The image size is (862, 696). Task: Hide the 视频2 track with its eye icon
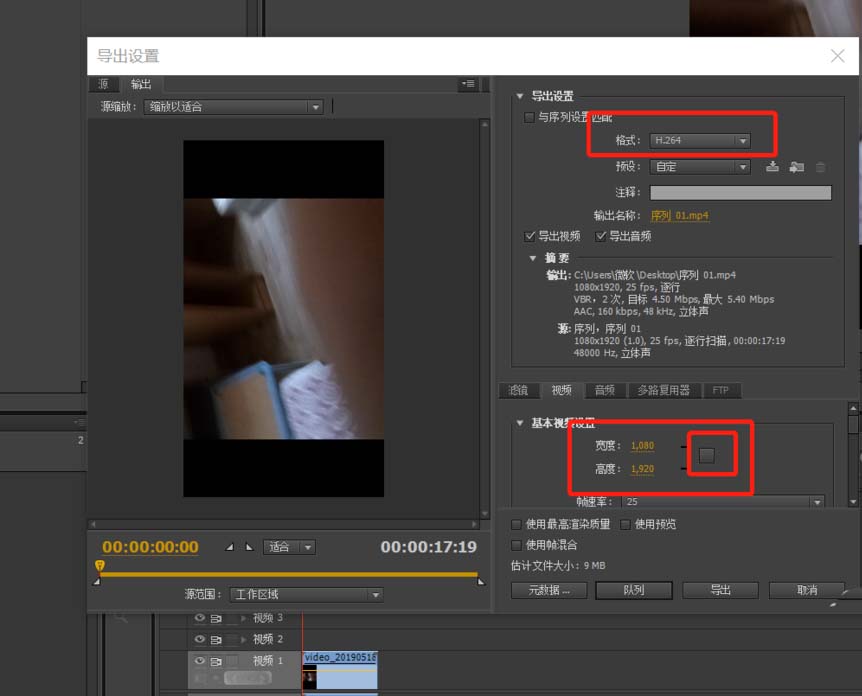(198, 638)
